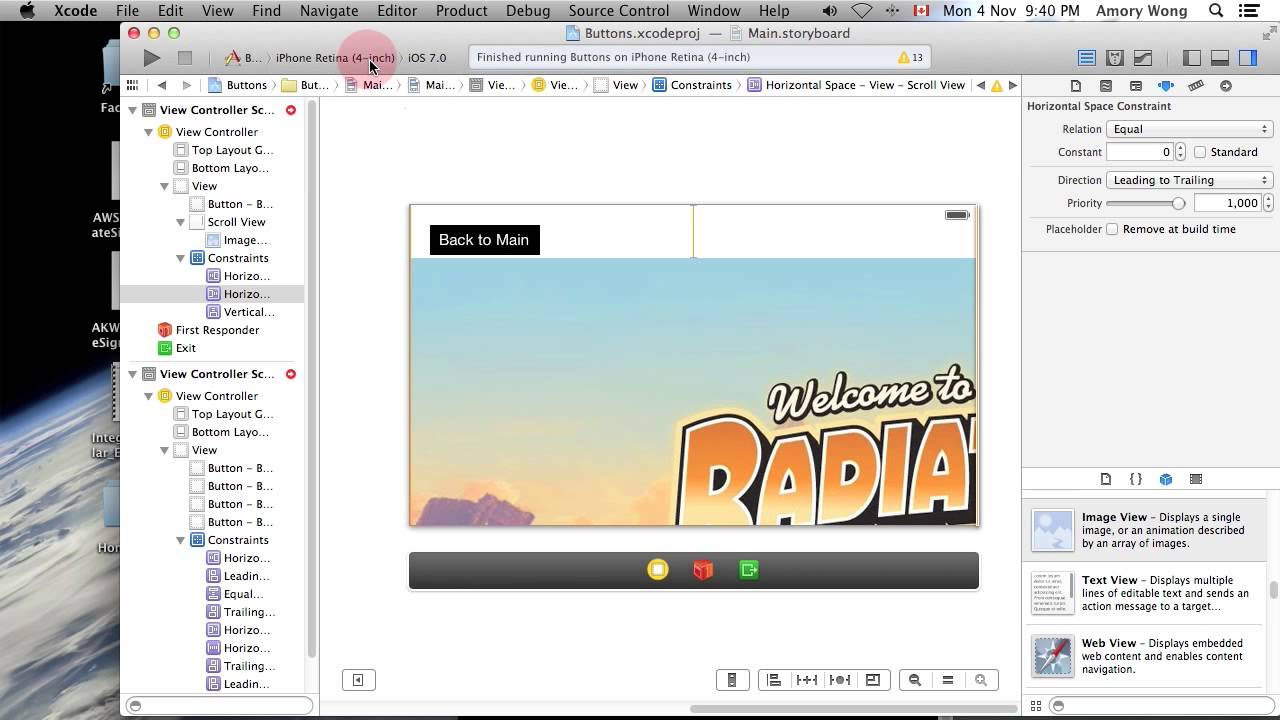The width and height of the screenshot is (1280, 720).
Task: Check Remove at build time
Action: tap(1112, 229)
